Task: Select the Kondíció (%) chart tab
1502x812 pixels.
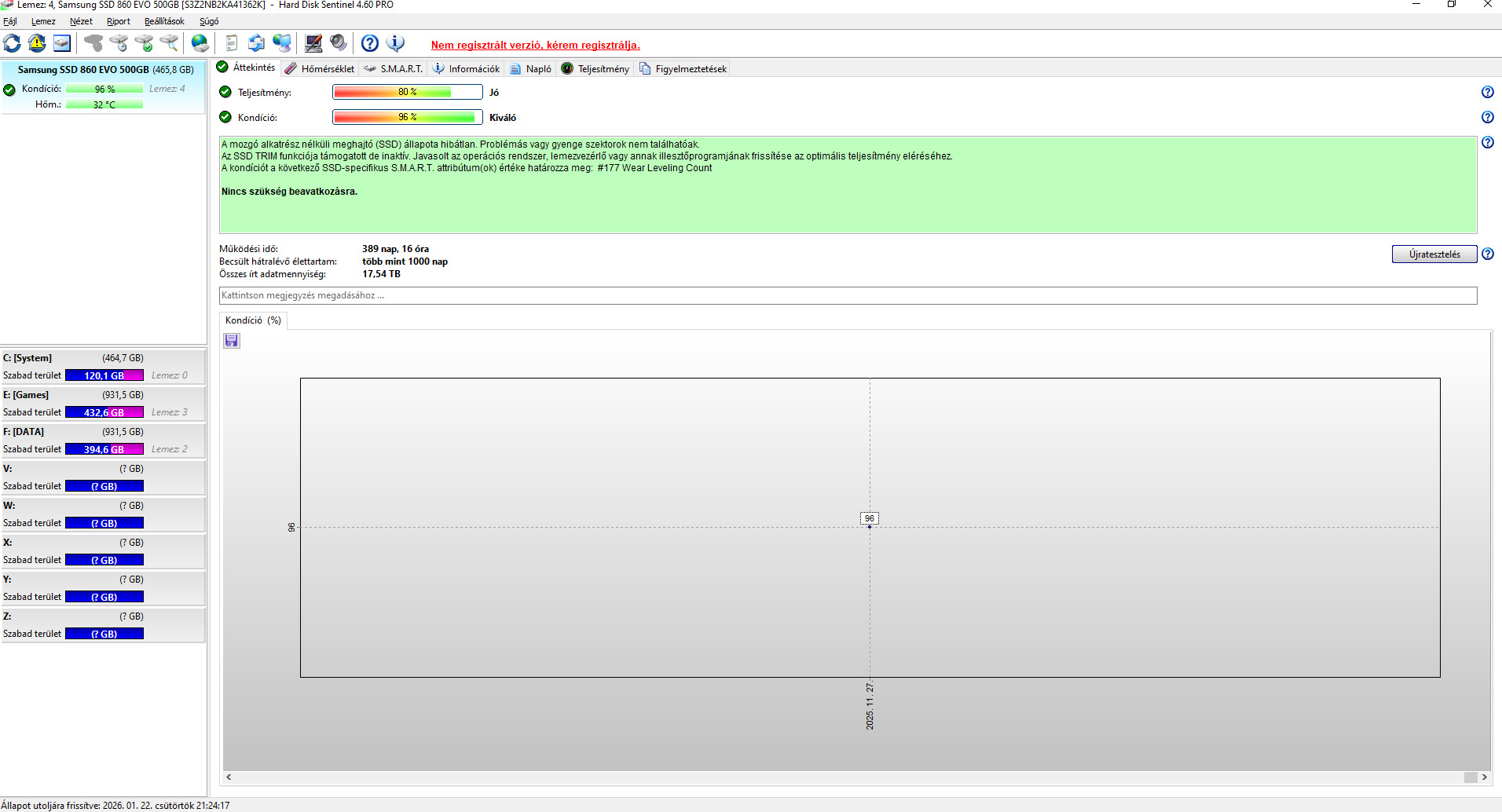Action: (x=253, y=320)
